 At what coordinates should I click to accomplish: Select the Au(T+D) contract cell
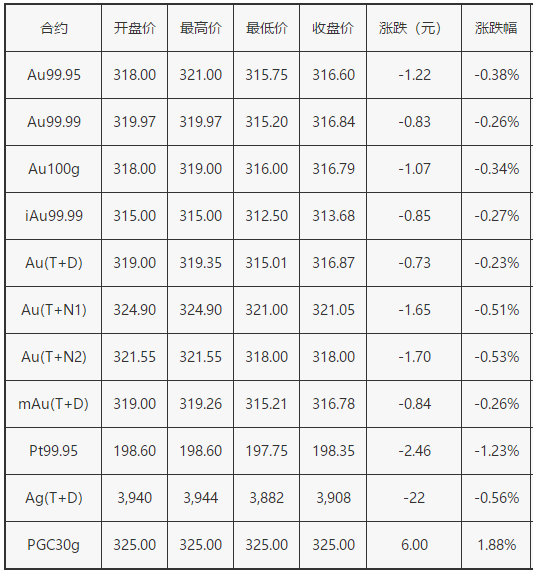54,263
